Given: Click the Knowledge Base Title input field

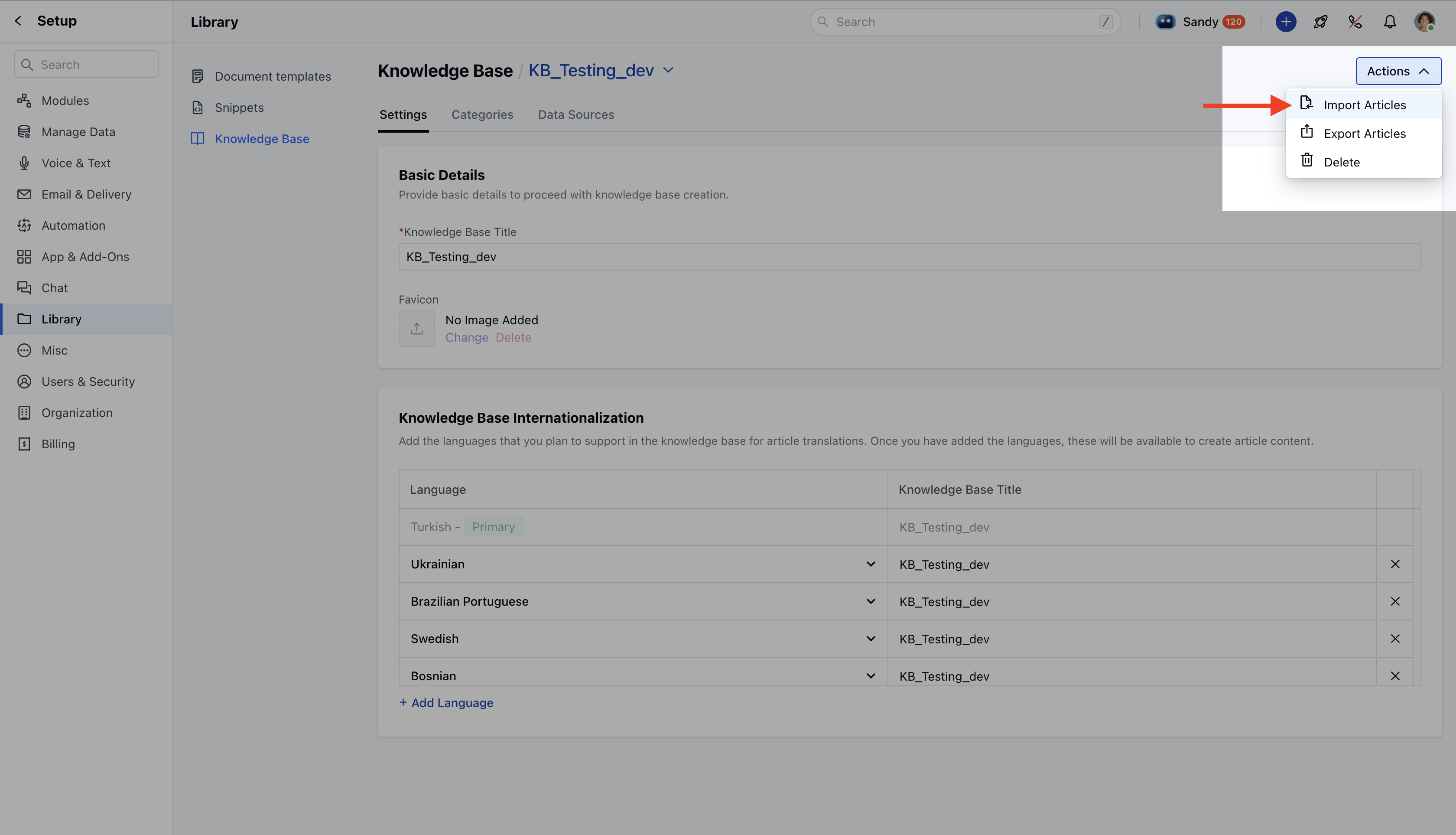Looking at the screenshot, I should pyautogui.click(x=909, y=257).
